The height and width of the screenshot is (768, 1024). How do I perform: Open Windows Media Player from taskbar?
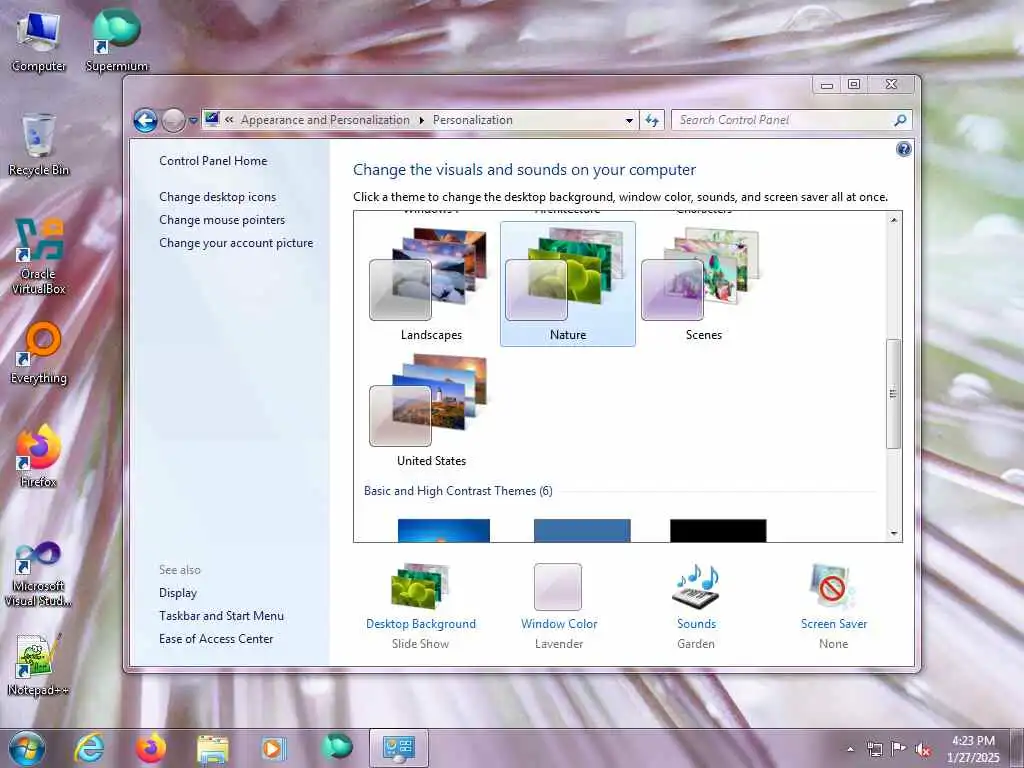(x=274, y=748)
